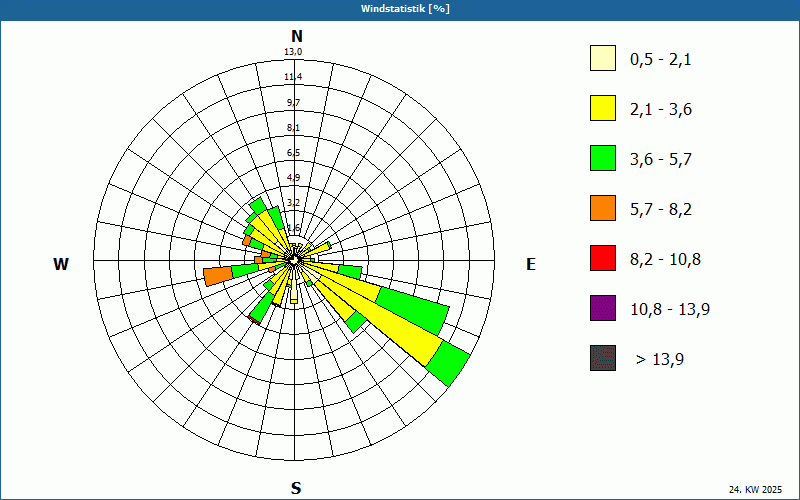Click the legend label '8,2 - 10,8'
Screen dimensions: 800x500
click(x=665, y=260)
